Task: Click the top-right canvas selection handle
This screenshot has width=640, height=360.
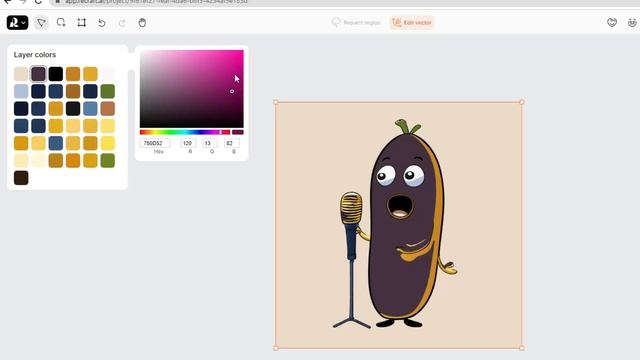Action: tap(522, 102)
